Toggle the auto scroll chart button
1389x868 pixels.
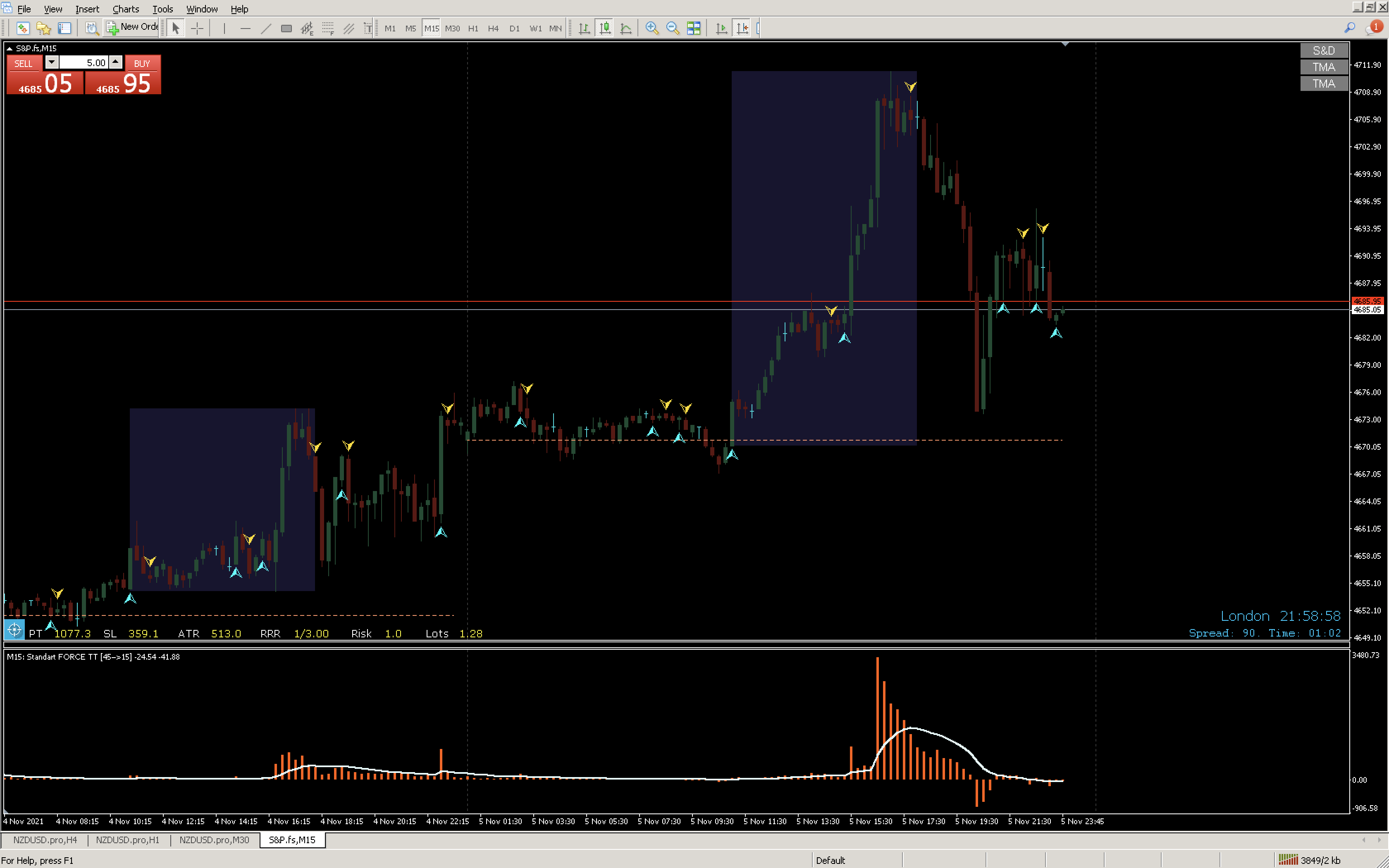(721, 28)
